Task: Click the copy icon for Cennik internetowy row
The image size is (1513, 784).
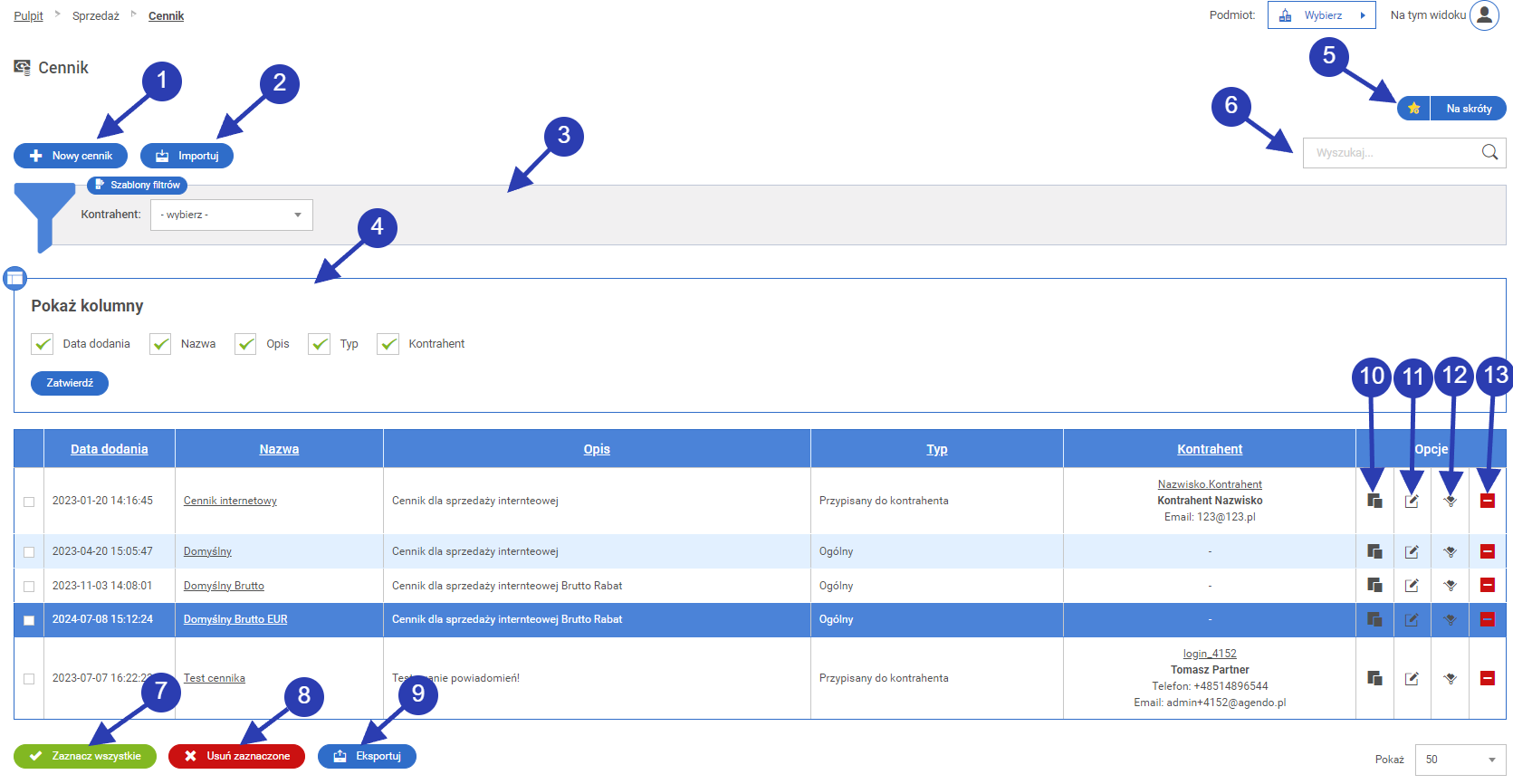Action: click(1374, 501)
